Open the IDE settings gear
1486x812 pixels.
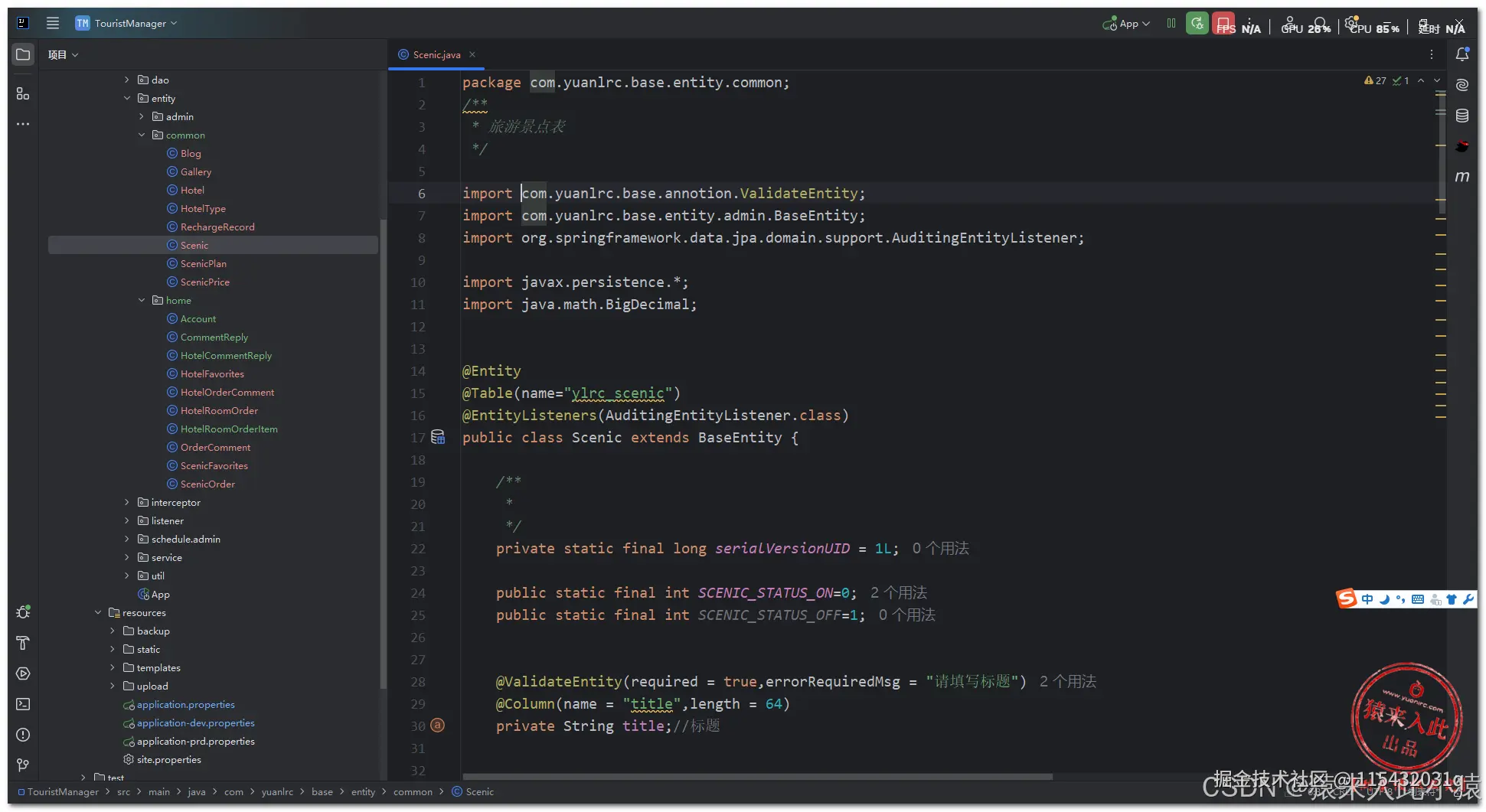(1351, 21)
